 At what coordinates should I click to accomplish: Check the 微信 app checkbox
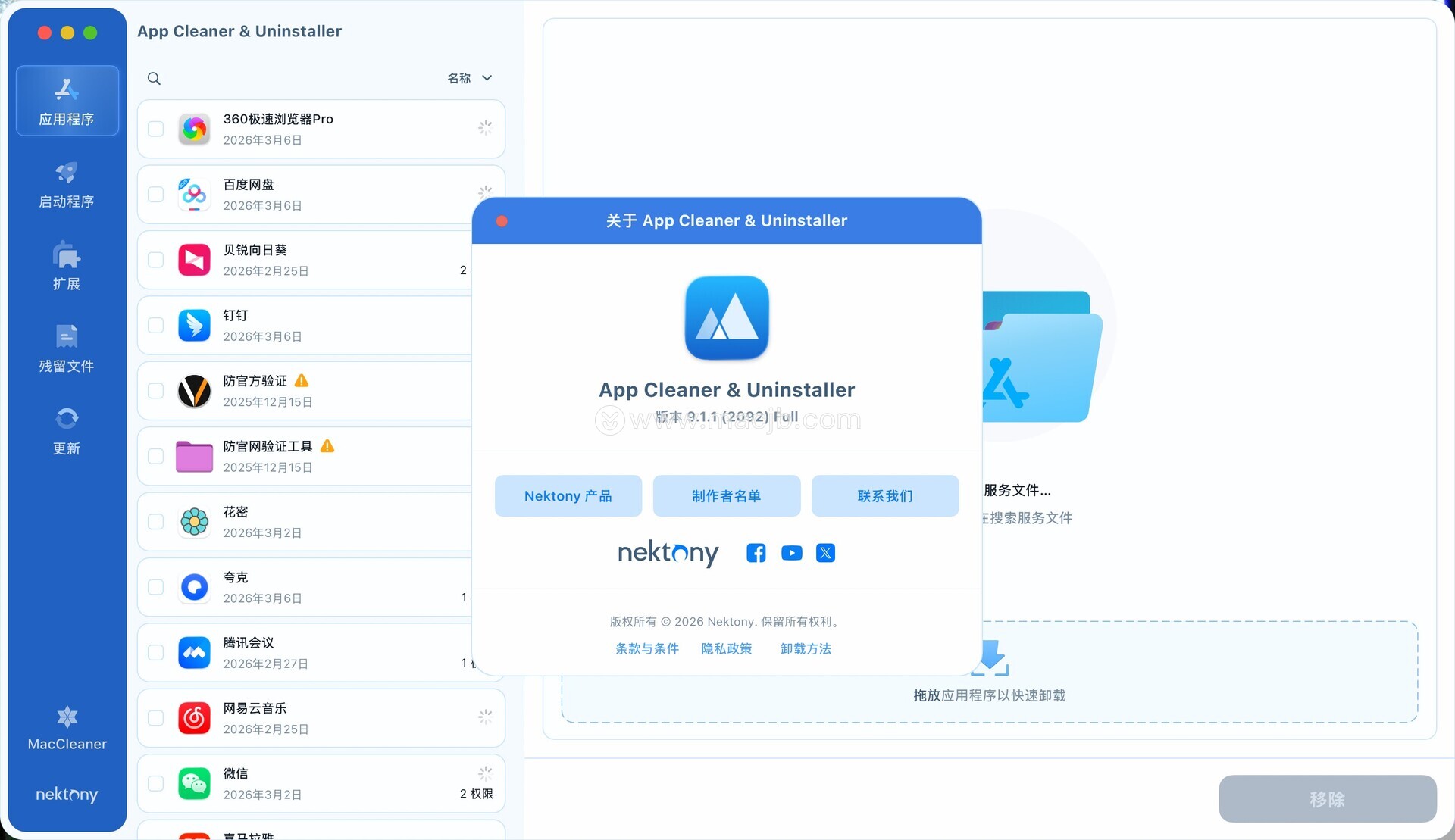[156, 783]
